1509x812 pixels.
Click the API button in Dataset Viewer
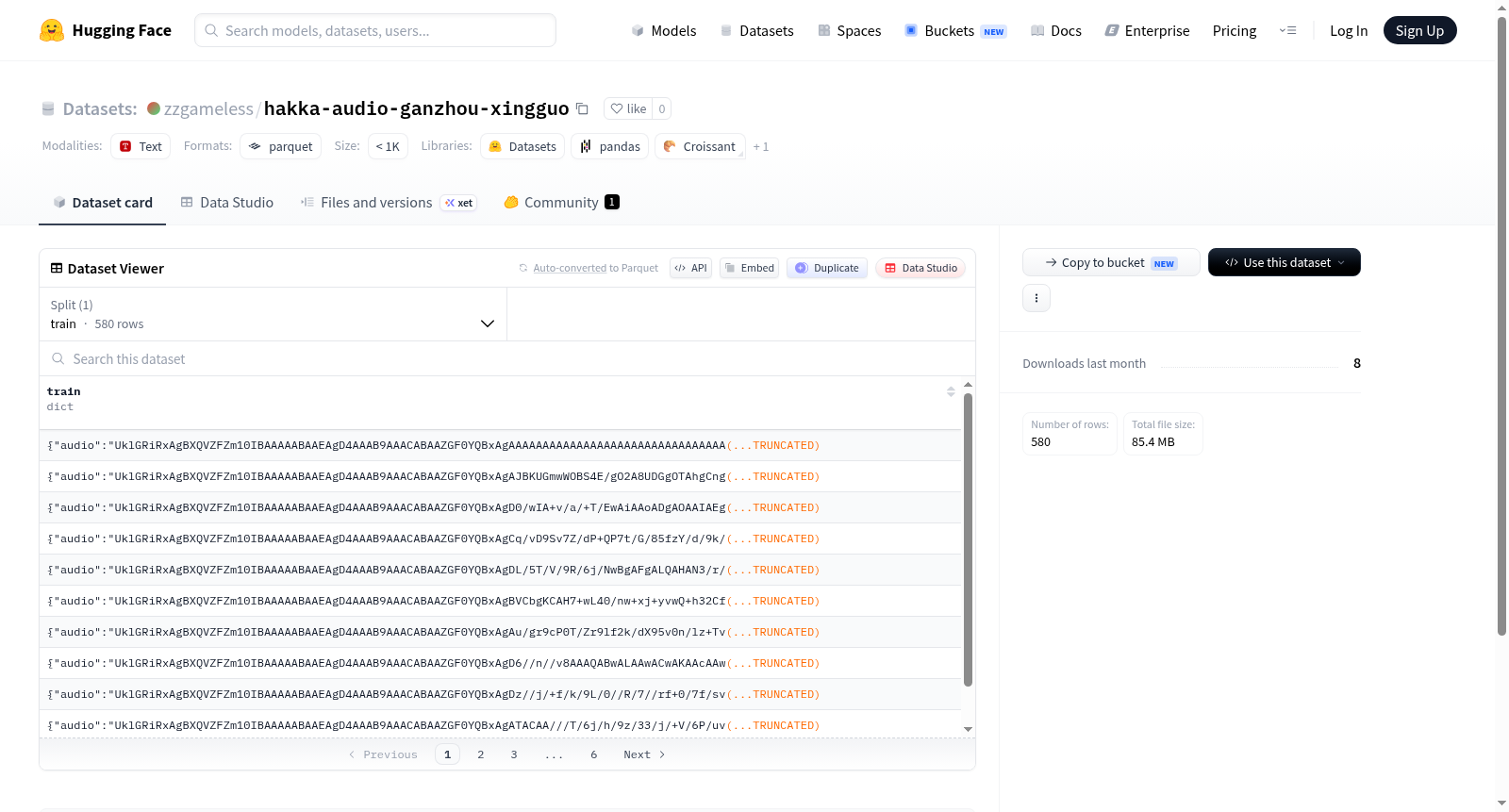690,268
